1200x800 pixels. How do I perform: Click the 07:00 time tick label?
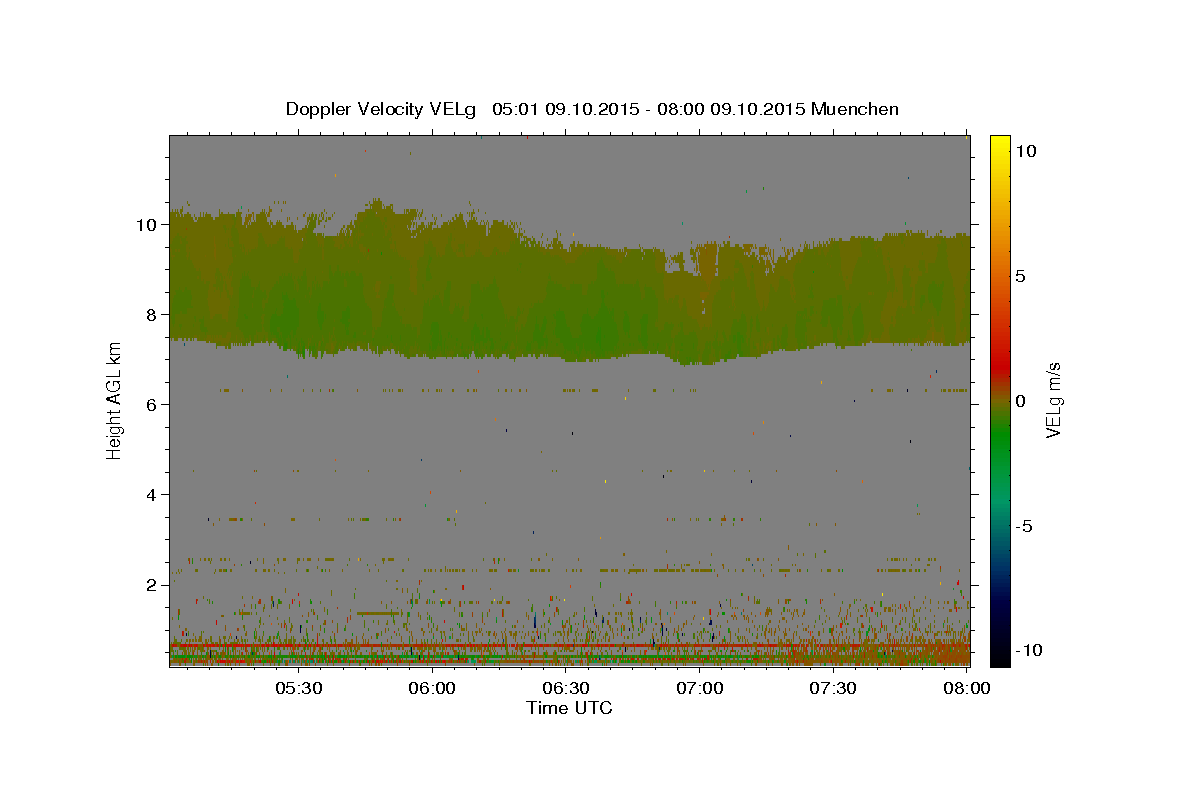pos(700,688)
